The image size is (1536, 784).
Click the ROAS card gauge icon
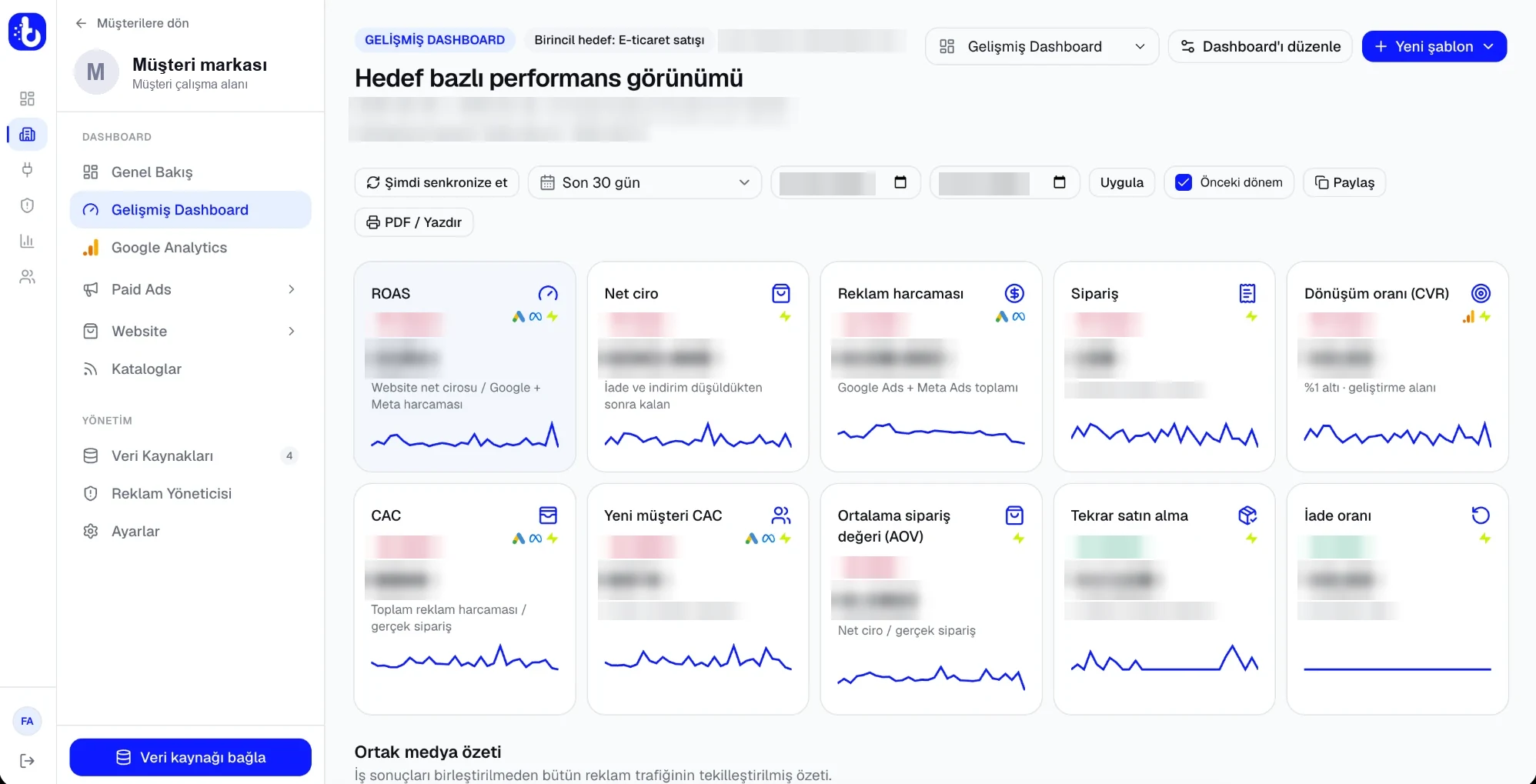[x=548, y=293]
